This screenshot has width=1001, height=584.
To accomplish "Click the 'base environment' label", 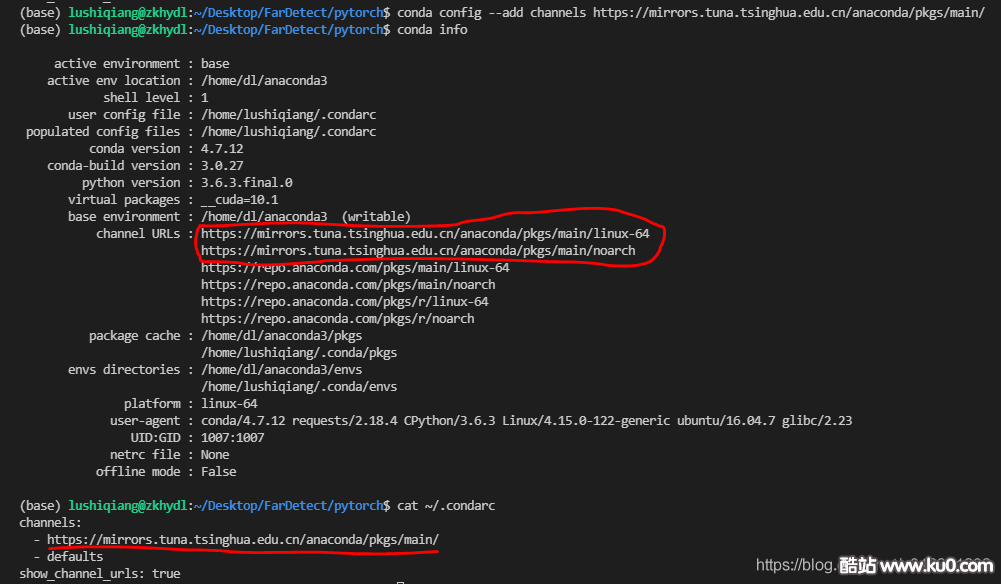I will 124,217.
